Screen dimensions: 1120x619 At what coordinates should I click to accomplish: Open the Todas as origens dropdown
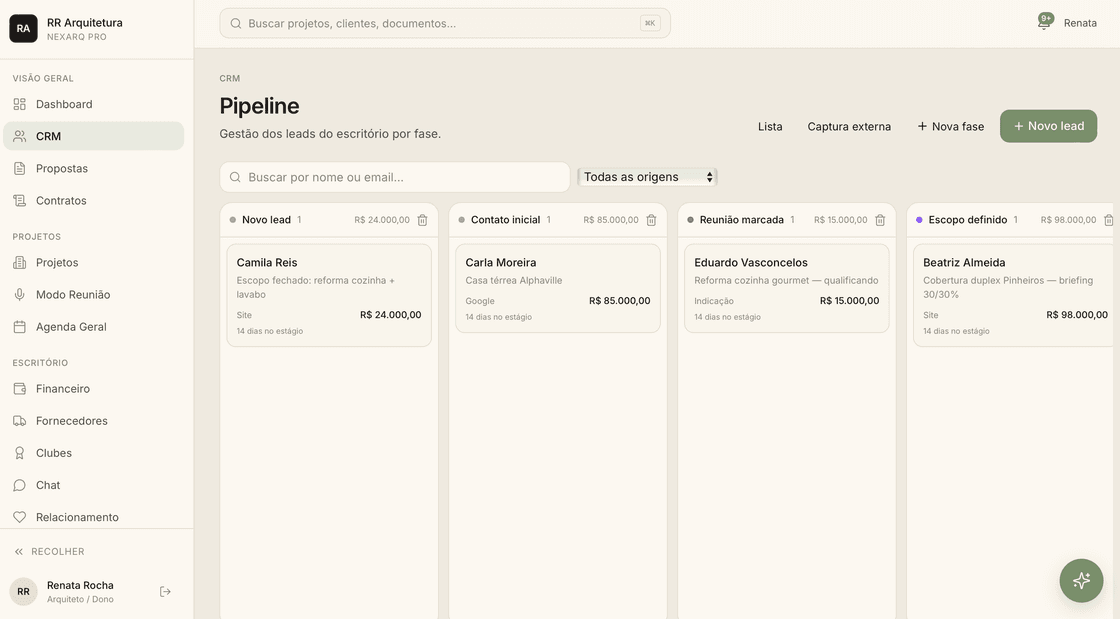[x=647, y=177]
